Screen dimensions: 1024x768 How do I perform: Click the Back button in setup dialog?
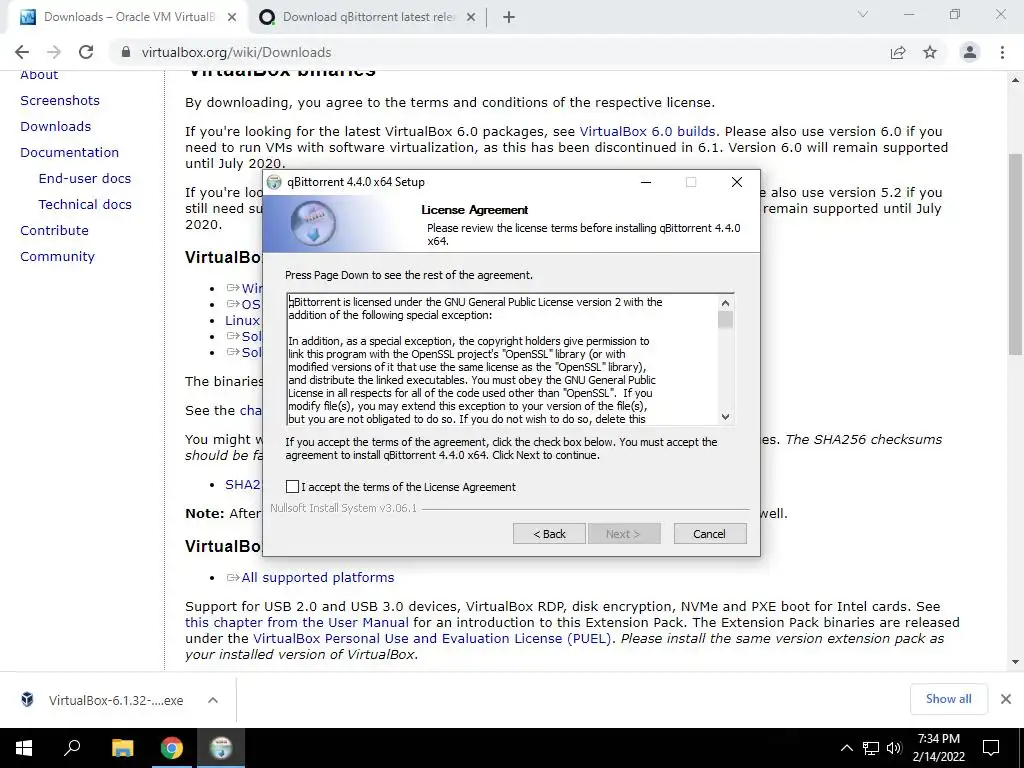549,534
